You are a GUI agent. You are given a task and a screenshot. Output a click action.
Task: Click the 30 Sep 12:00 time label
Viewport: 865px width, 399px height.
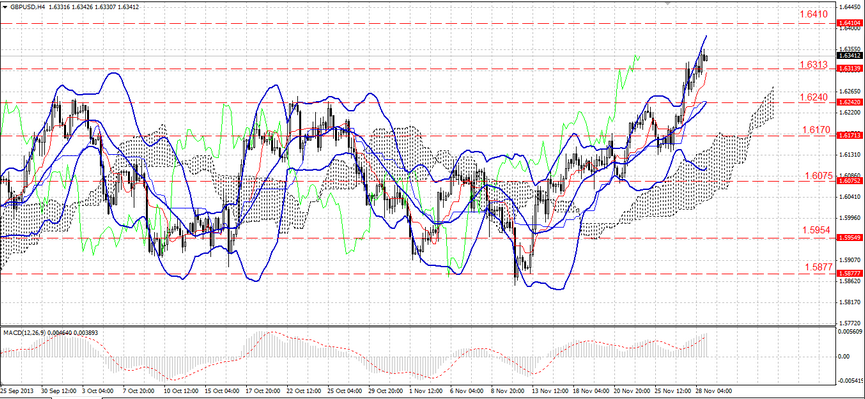[x=59, y=390]
